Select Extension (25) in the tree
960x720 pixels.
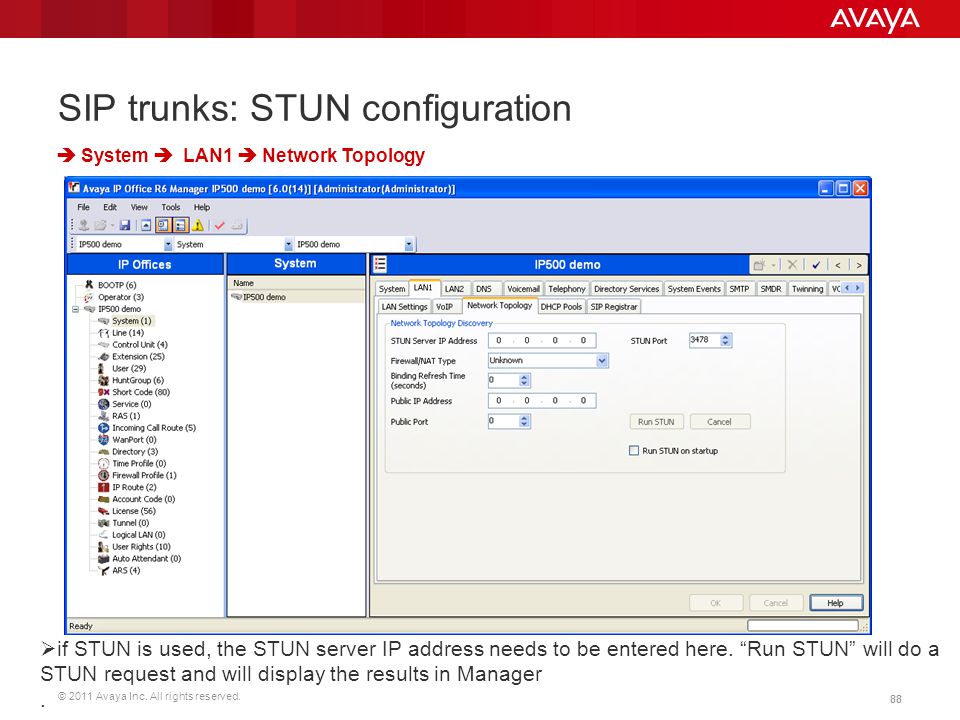138,356
